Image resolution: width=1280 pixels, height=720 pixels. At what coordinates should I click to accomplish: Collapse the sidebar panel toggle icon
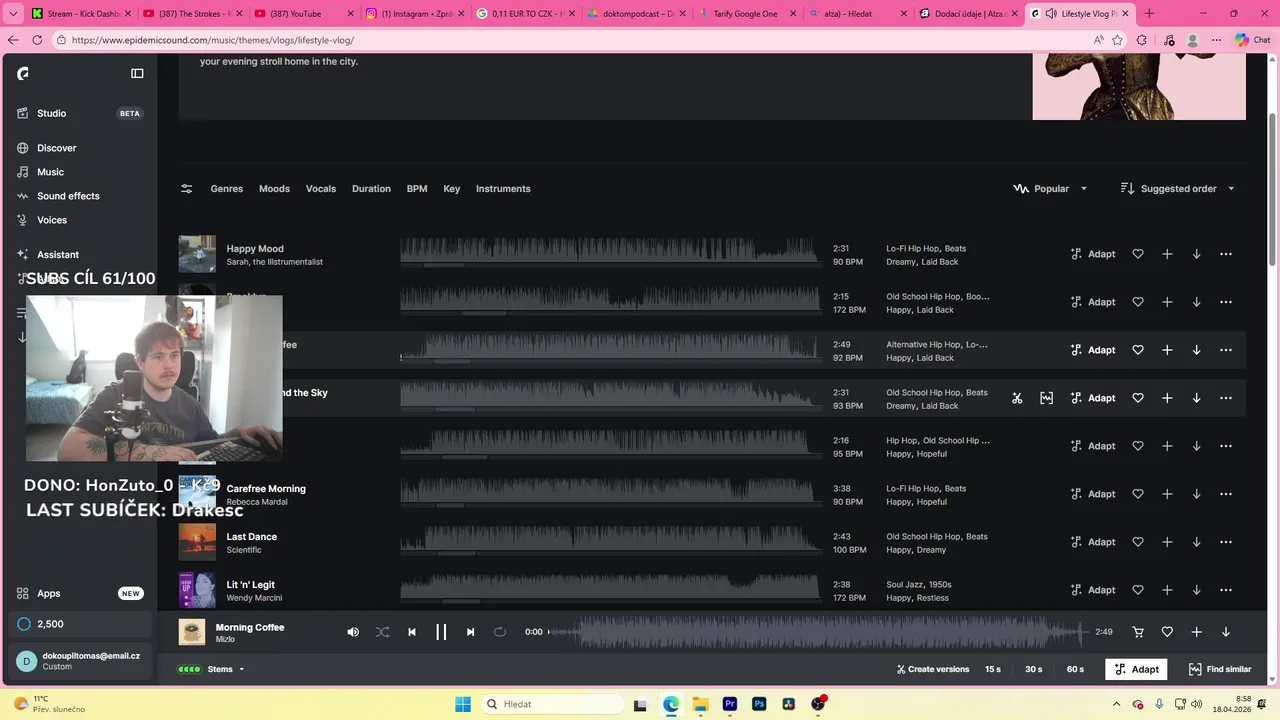coord(137,73)
